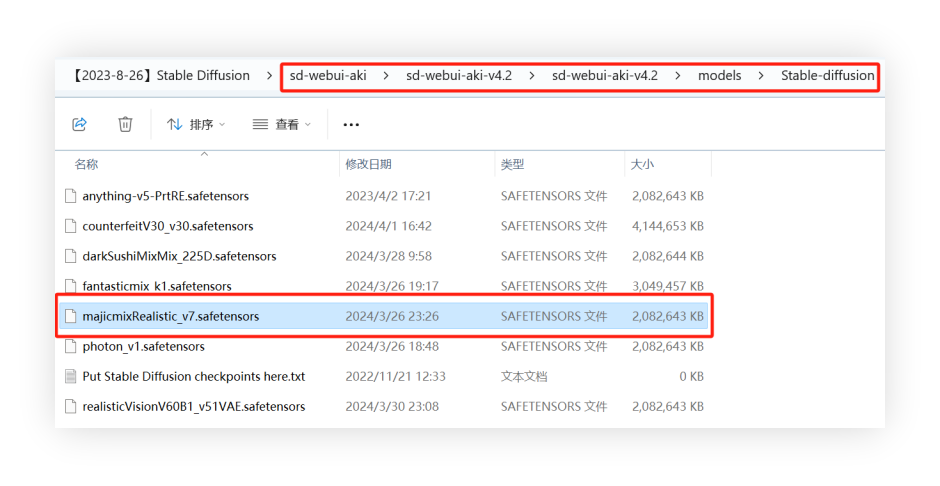The image size is (940, 486).
Task: Go to the 【2023-8-26】Stable Diffusion breadcrumb
Action: (x=160, y=76)
